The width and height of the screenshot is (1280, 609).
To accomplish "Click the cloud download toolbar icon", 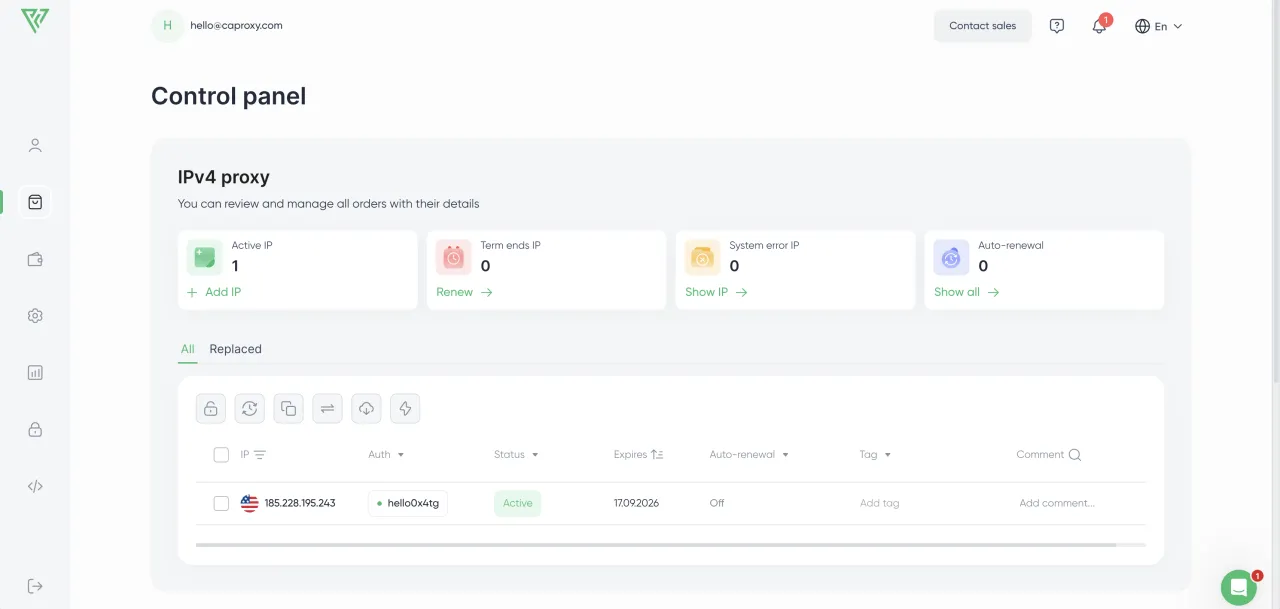I will 366,408.
